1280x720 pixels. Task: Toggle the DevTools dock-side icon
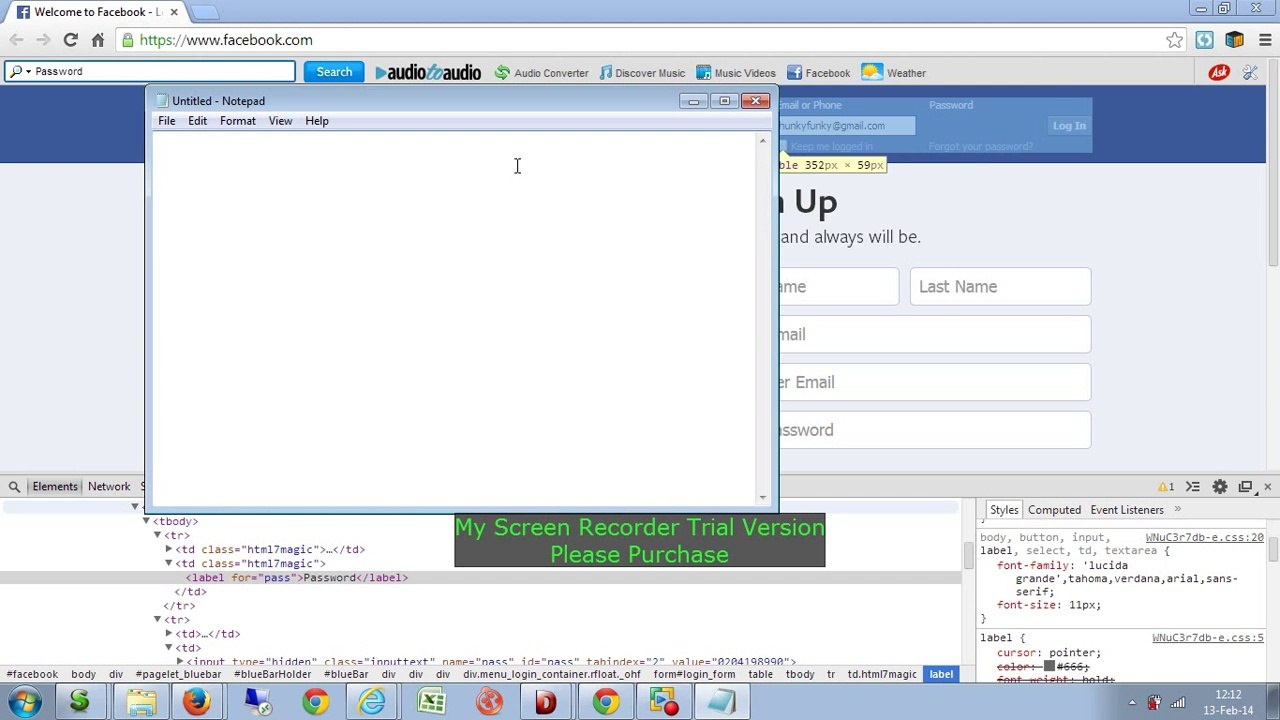coord(1245,487)
